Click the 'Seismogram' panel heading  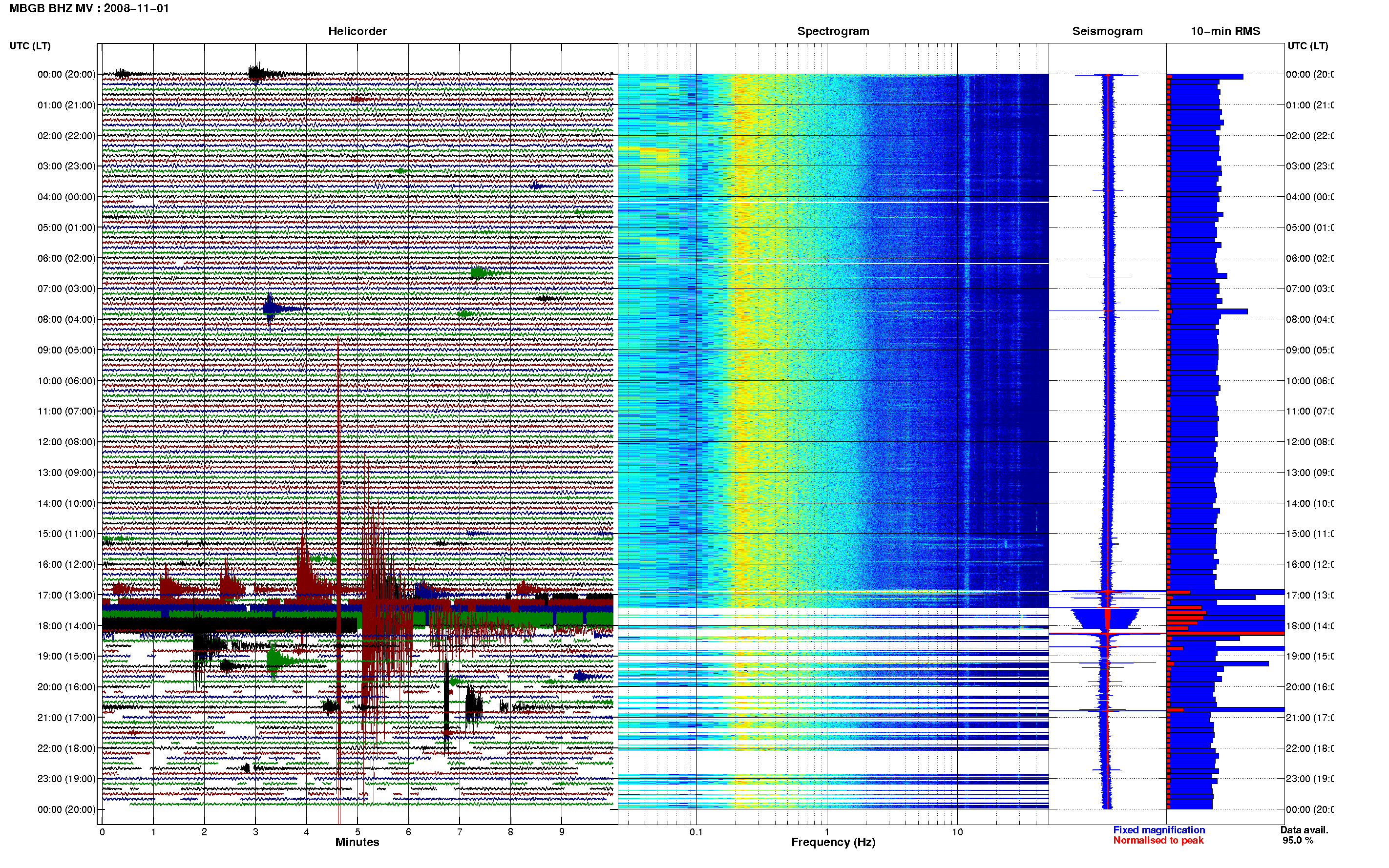pyautogui.click(x=1107, y=32)
